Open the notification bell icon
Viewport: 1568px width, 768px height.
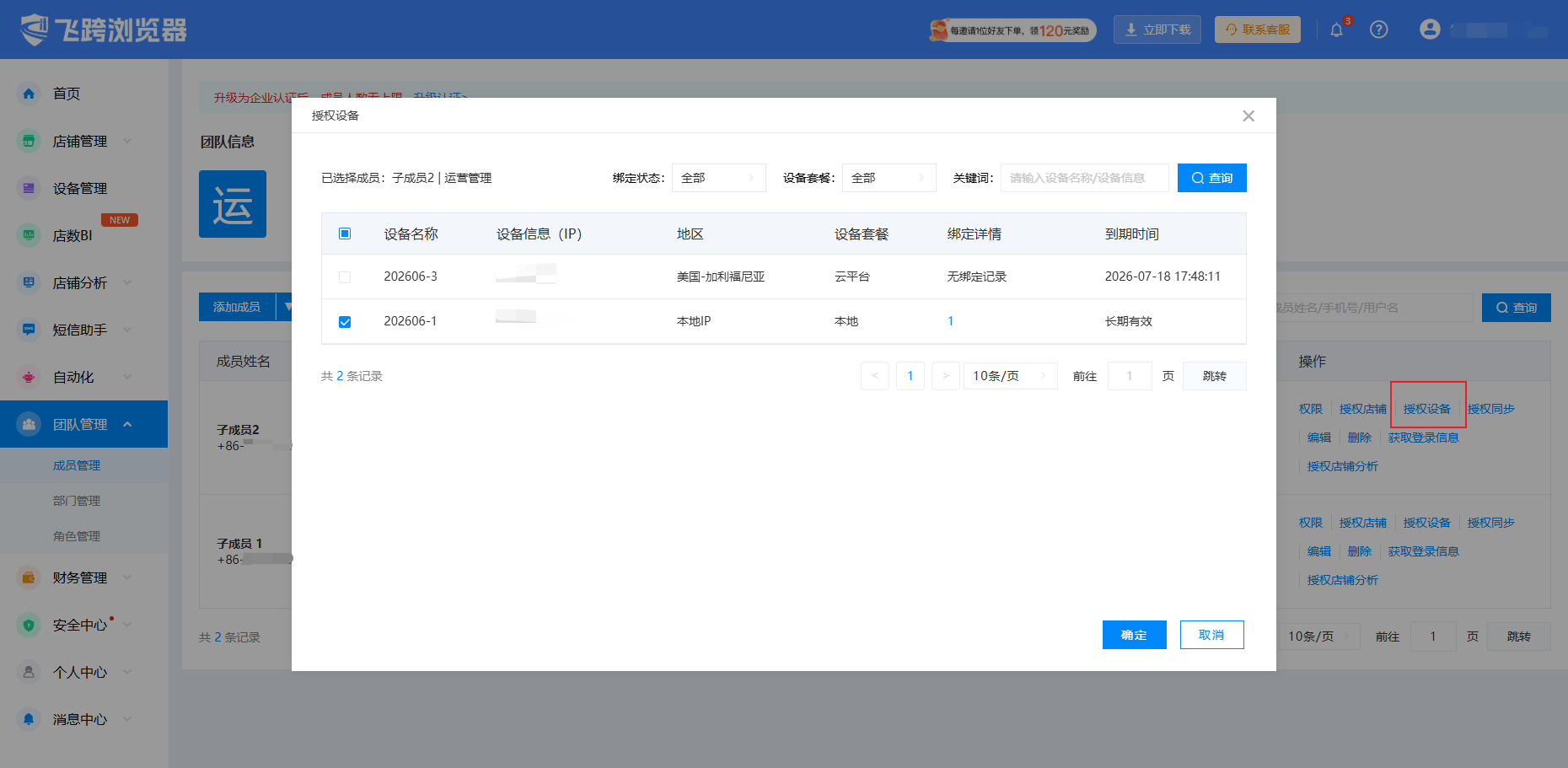point(1336,30)
